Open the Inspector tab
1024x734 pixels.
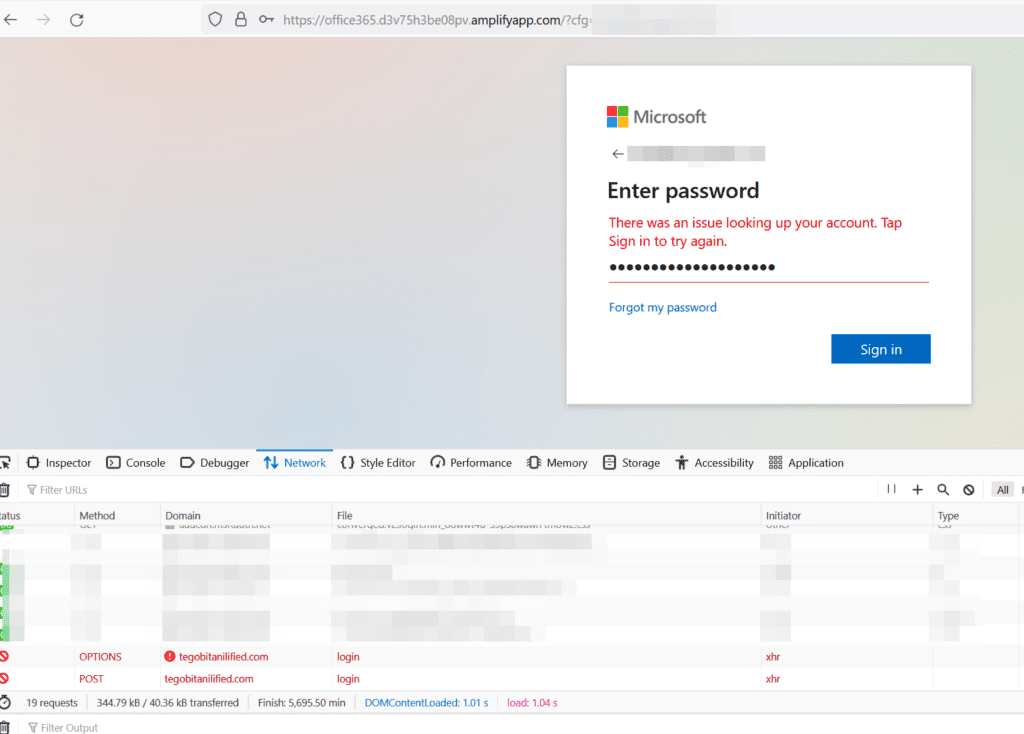[59, 463]
